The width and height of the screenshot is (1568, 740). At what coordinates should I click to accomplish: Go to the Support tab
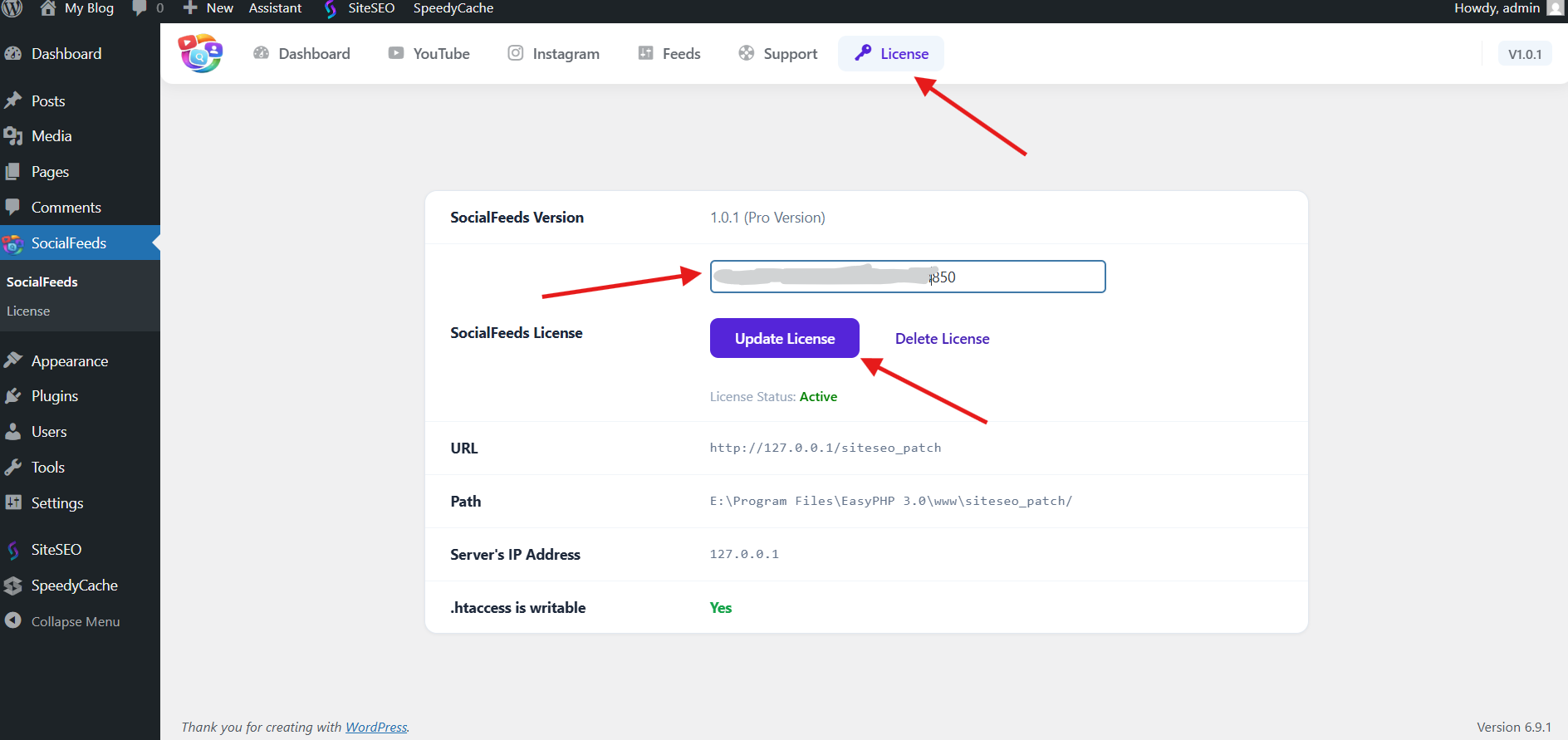pos(777,53)
